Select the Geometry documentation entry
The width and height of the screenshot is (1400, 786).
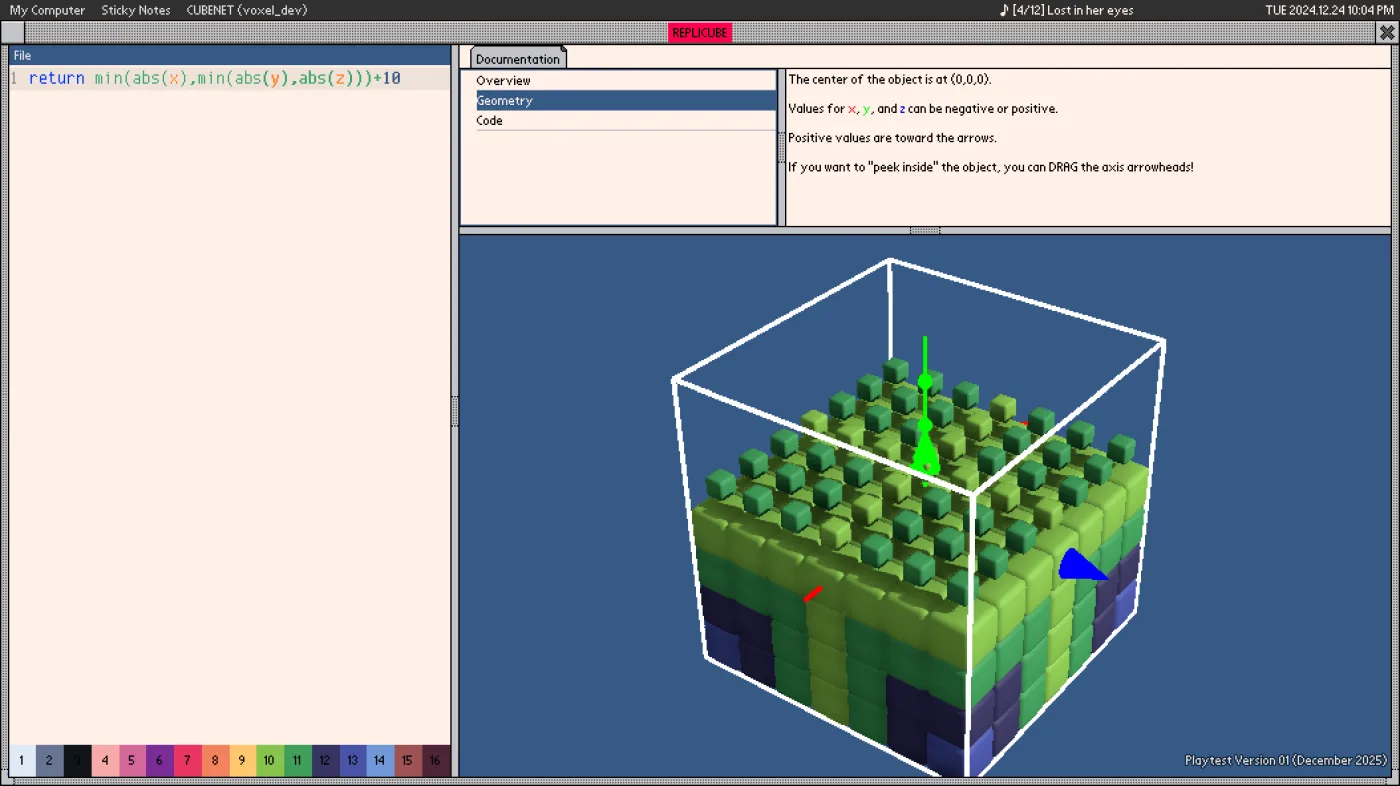(x=626, y=100)
